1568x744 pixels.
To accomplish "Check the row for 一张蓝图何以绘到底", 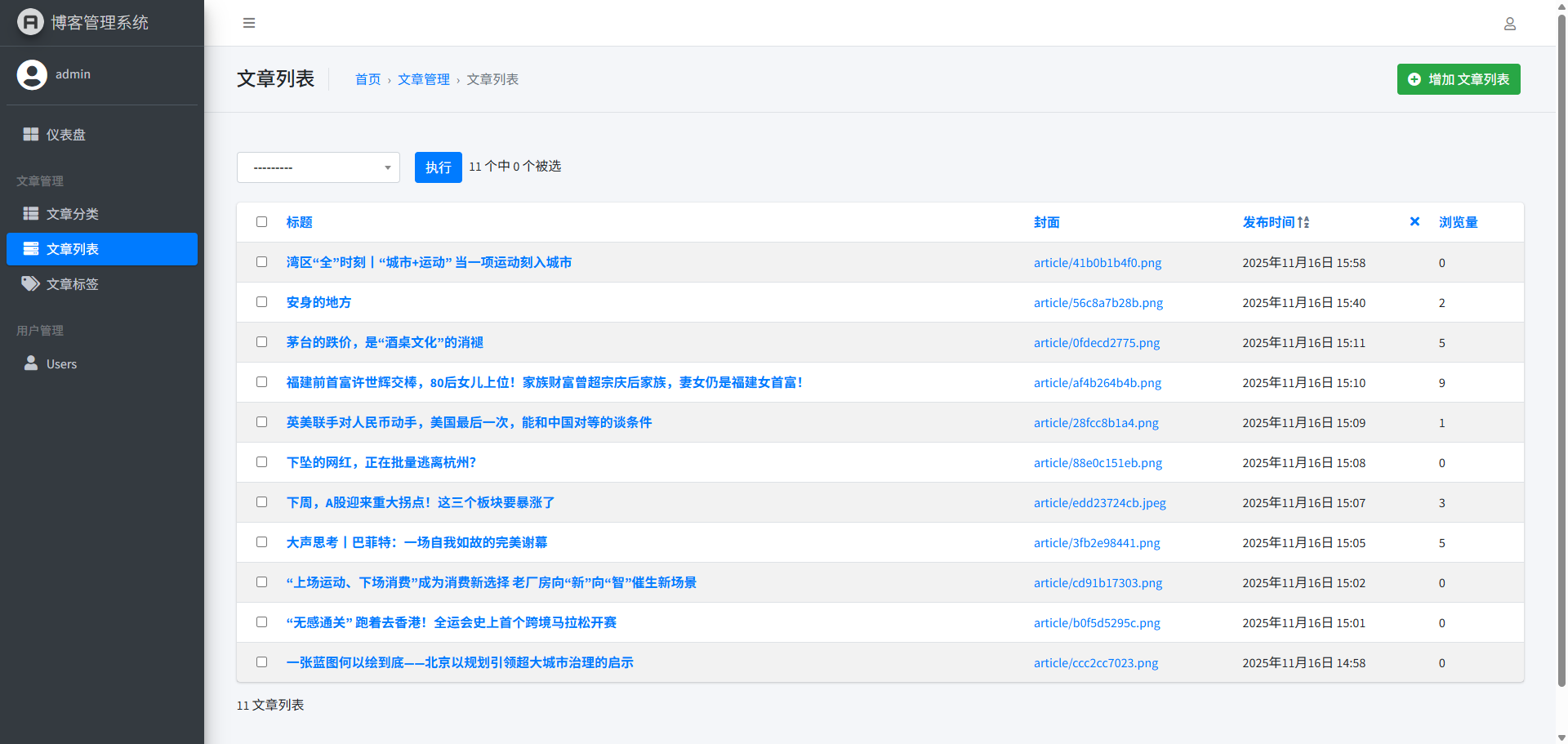I will 261,662.
